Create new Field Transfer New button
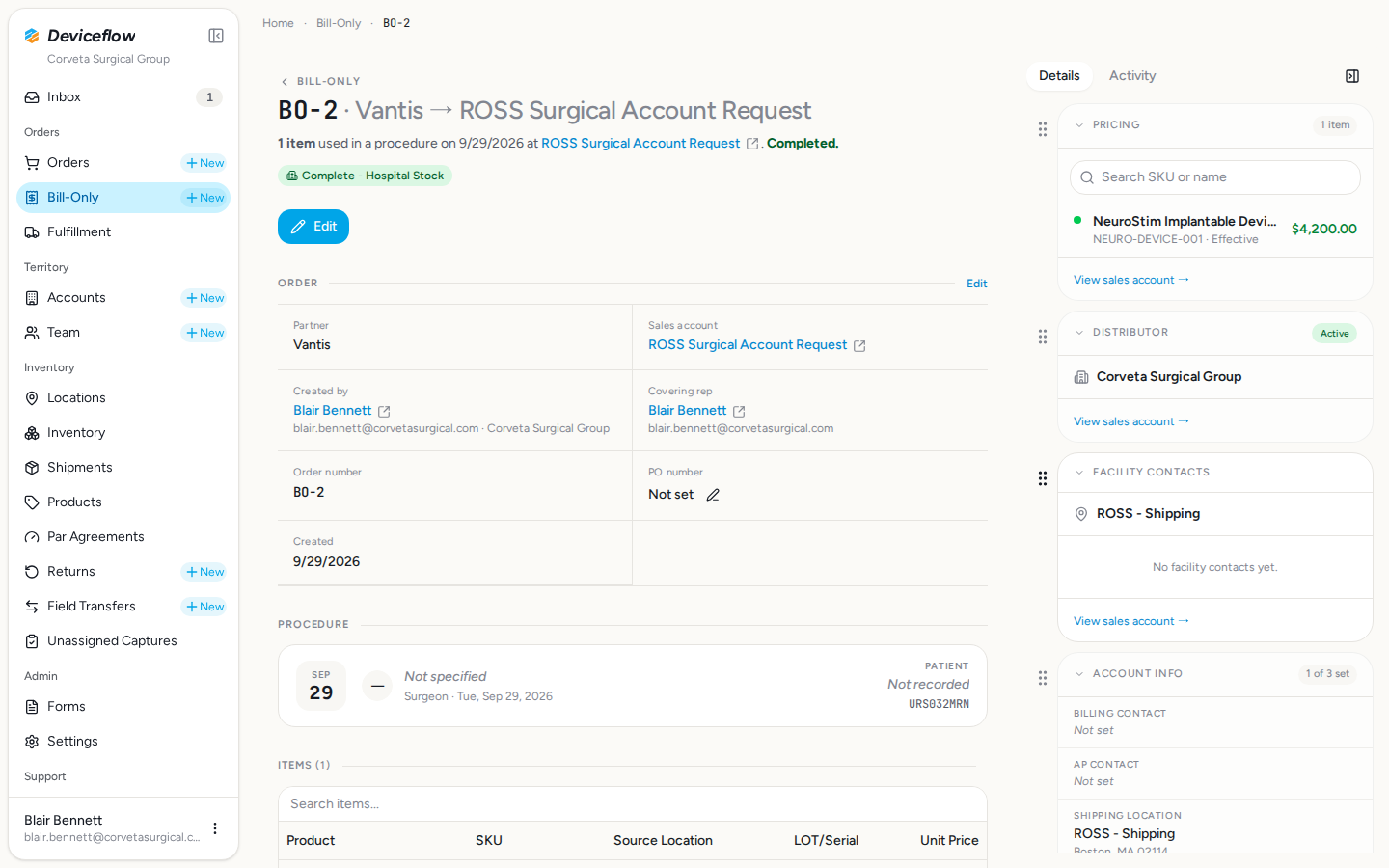 coord(204,607)
